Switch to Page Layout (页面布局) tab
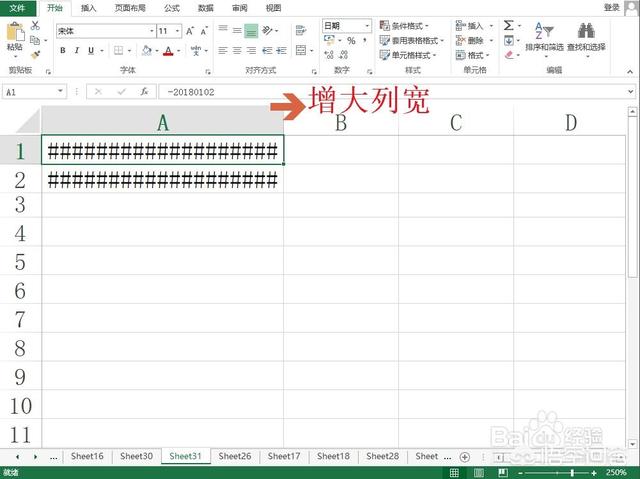Image resolution: width=640 pixels, height=479 pixels. point(130,8)
